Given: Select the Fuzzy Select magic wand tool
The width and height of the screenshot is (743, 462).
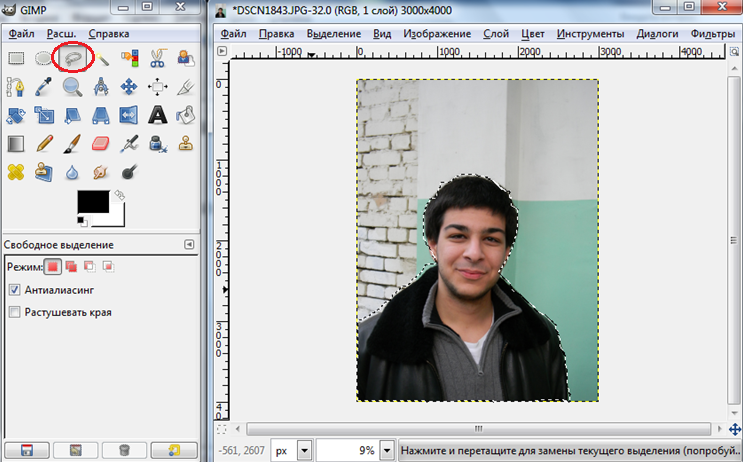Looking at the screenshot, I should 101,58.
